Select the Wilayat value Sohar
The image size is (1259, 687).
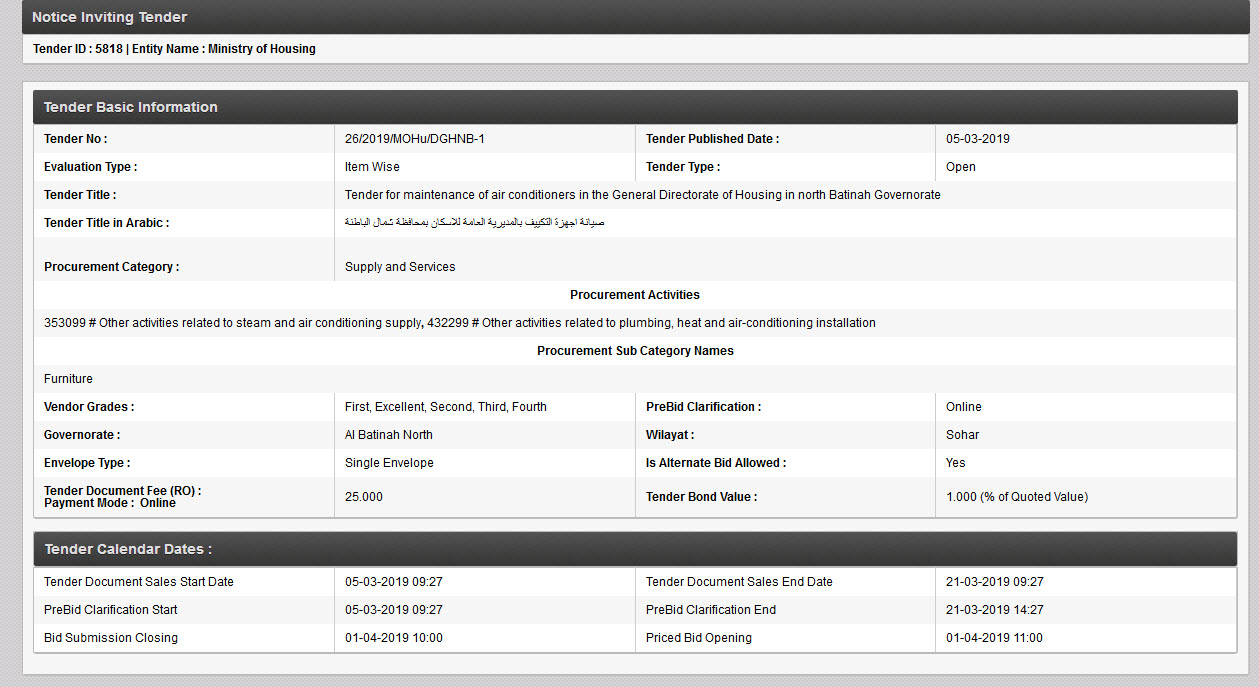click(962, 435)
